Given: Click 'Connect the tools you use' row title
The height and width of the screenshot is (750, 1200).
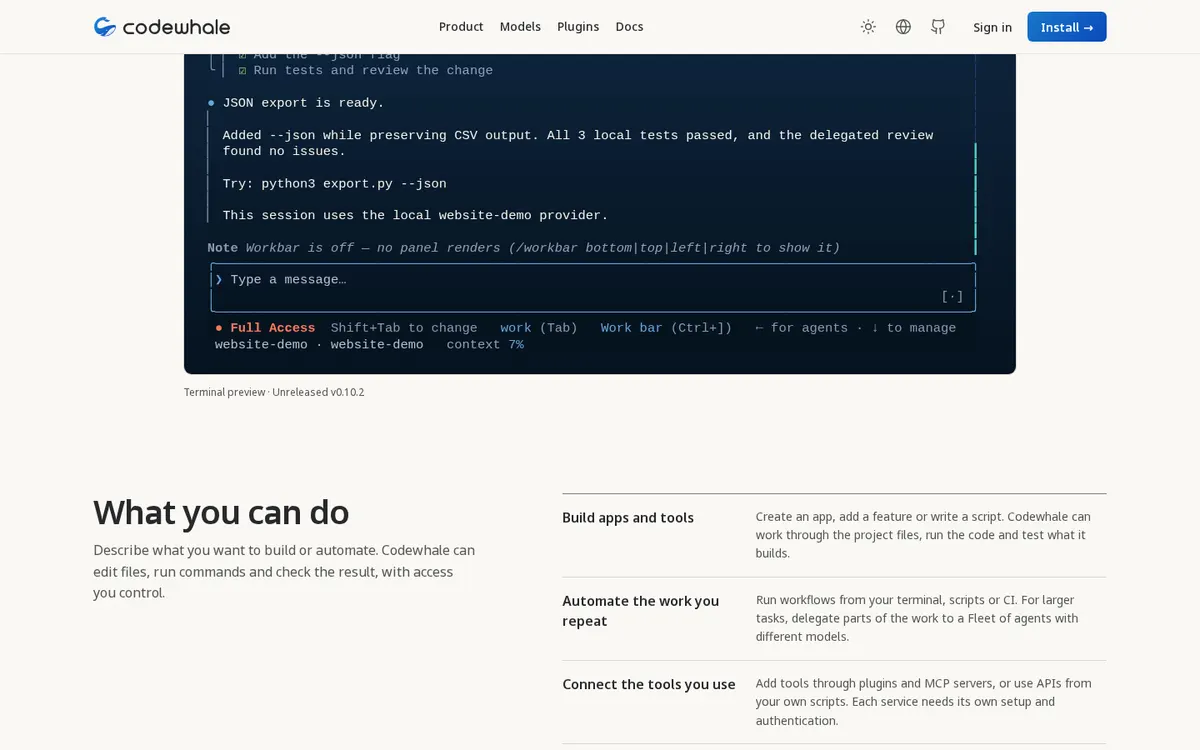Looking at the screenshot, I should pyautogui.click(x=649, y=685).
